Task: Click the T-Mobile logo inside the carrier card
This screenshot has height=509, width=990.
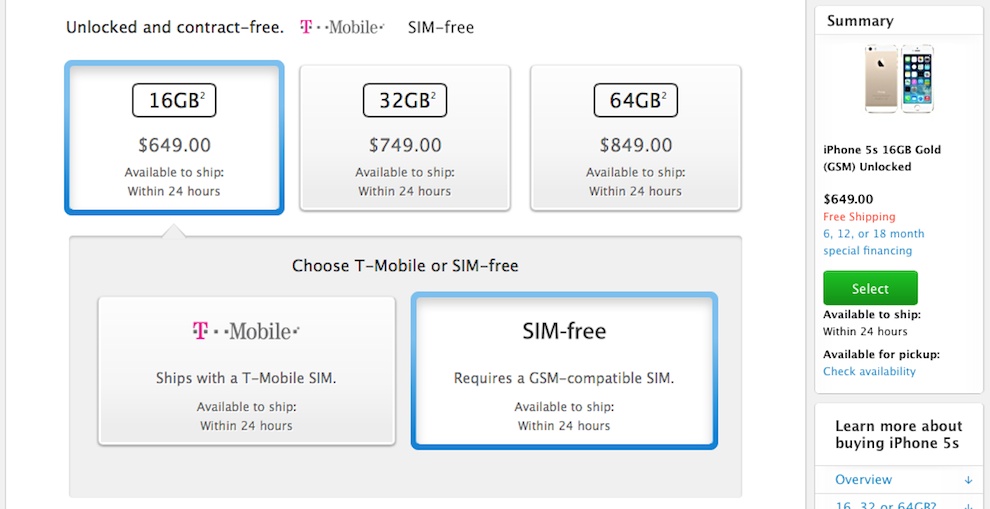Action: 246,330
